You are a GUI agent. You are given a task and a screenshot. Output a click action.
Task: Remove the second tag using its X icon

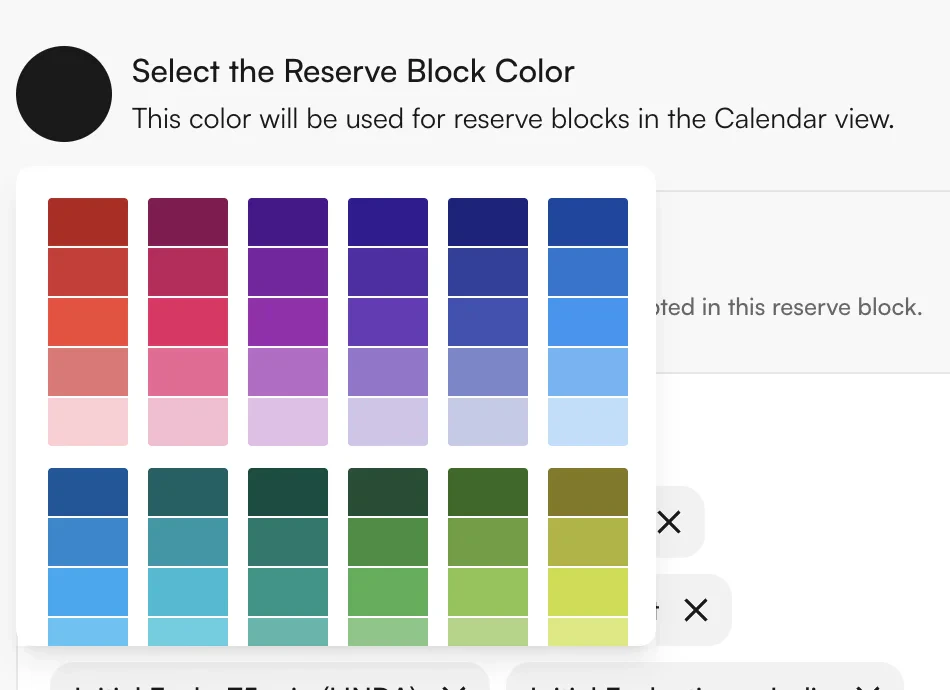pos(697,610)
